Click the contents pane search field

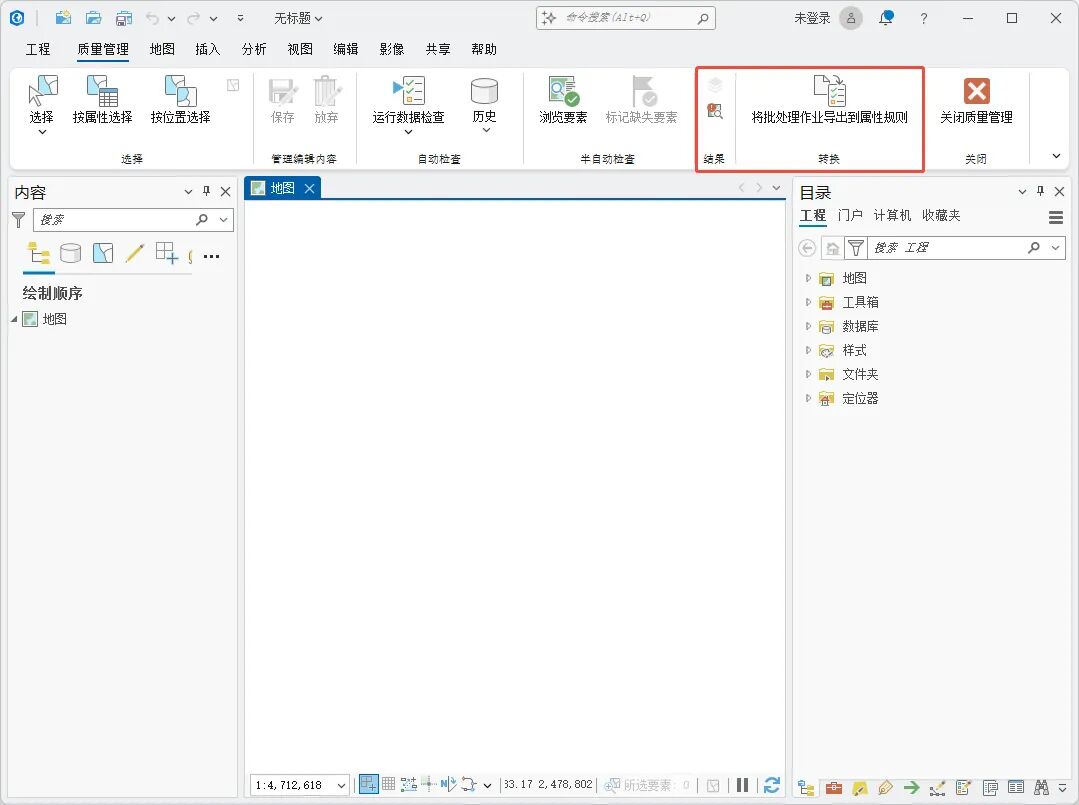[x=133, y=219]
